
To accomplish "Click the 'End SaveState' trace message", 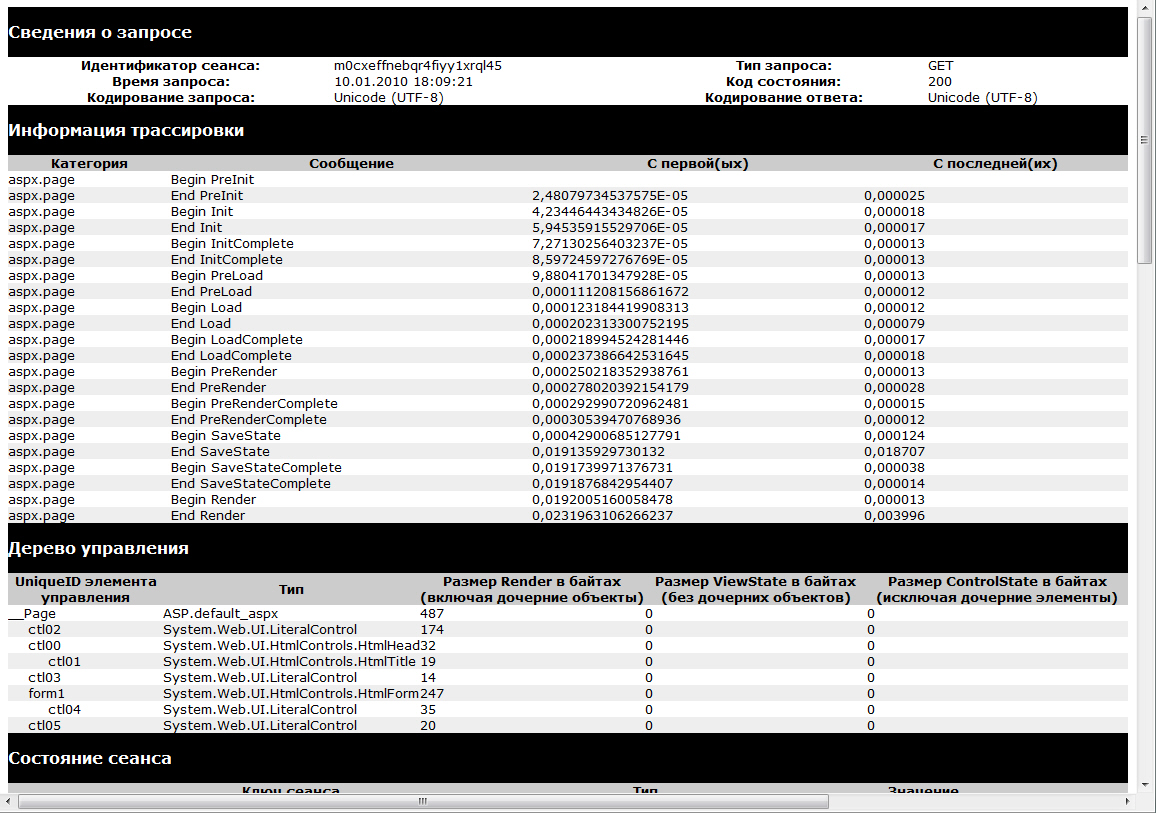I will point(220,453).
